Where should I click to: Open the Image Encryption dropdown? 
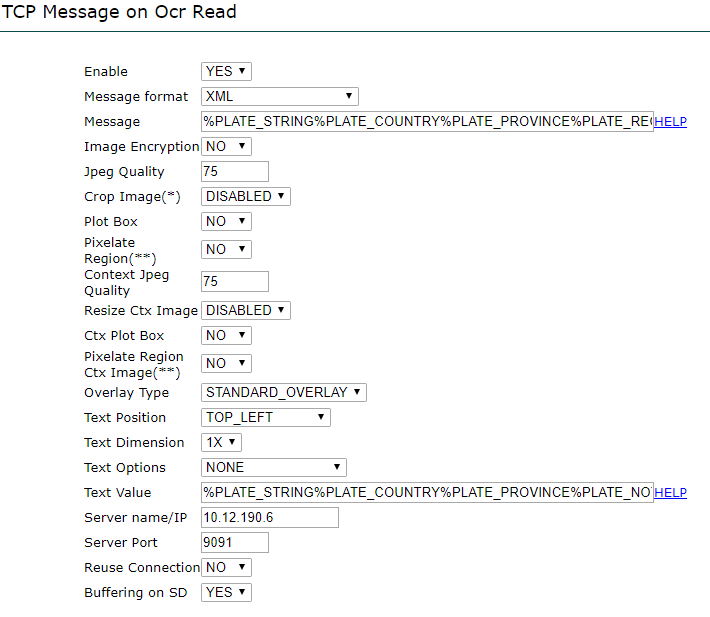226,146
